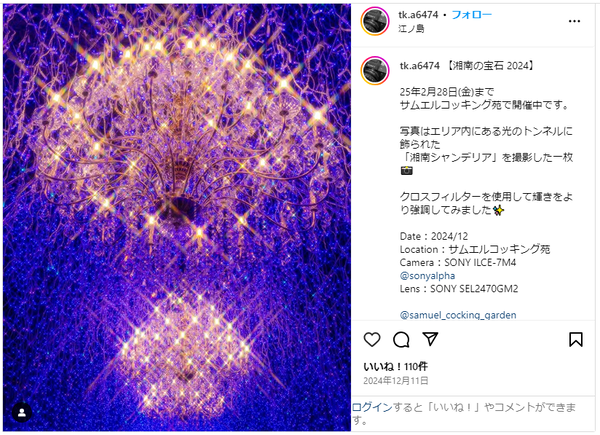Save the post with the bookmark icon
This screenshot has height=435, width=600.
click(x=576, y=339)
